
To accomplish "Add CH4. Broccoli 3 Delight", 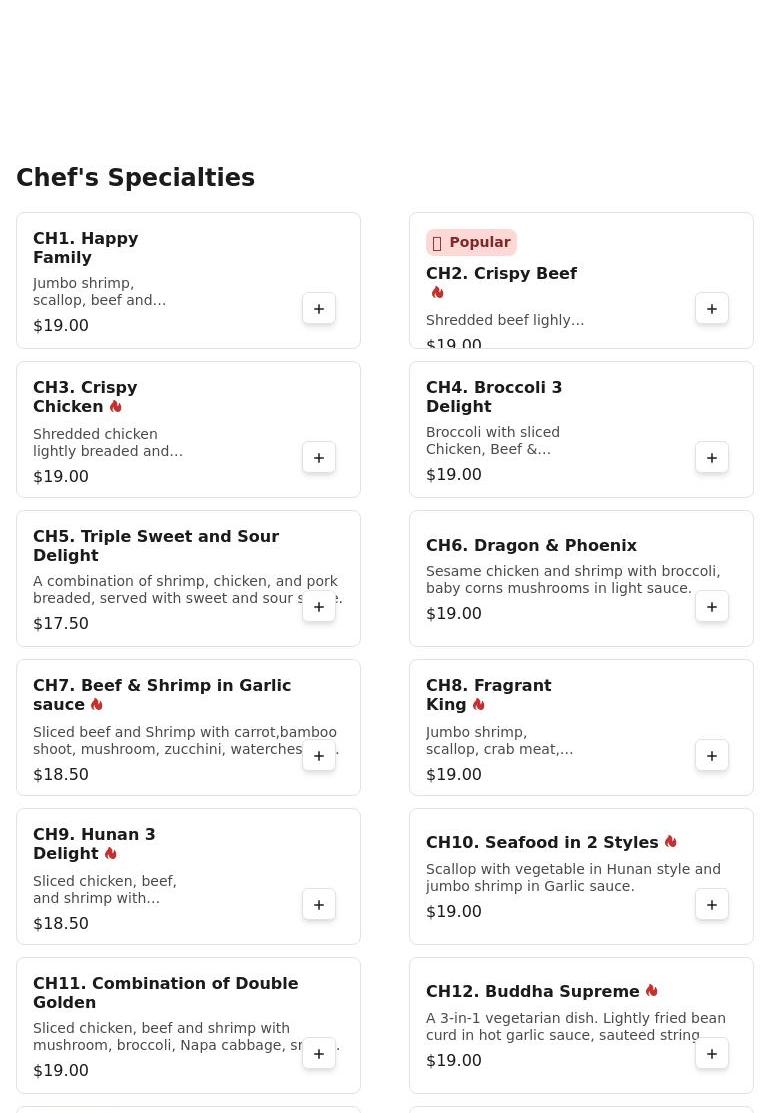I will coord(712,458).
